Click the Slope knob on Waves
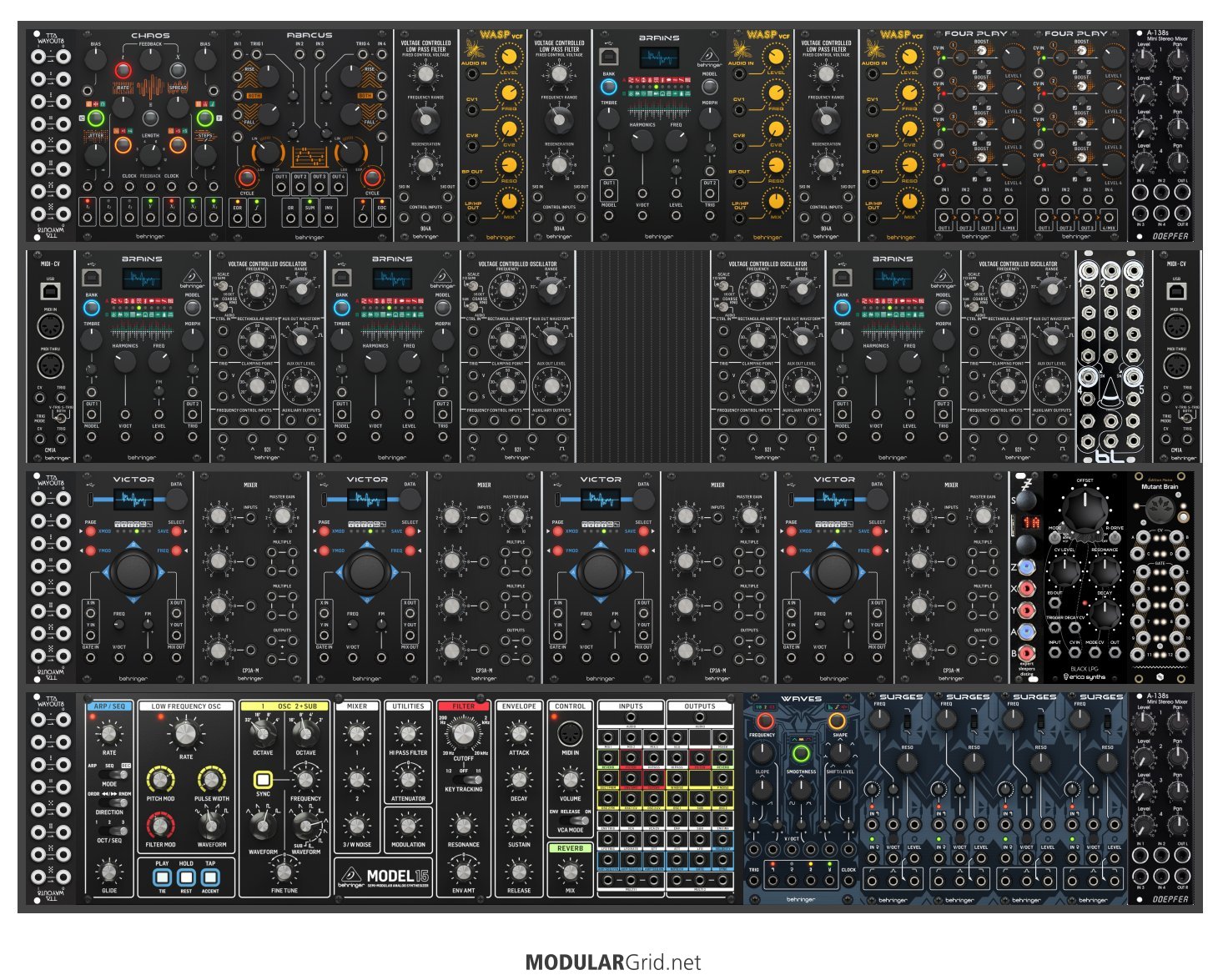 pos(762,789)
